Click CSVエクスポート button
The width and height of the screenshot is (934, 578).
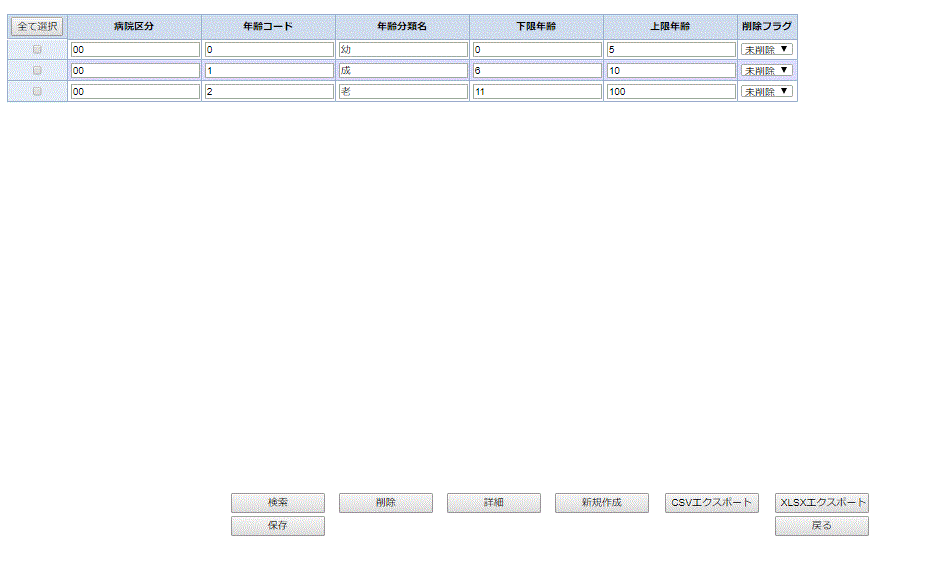712,502
